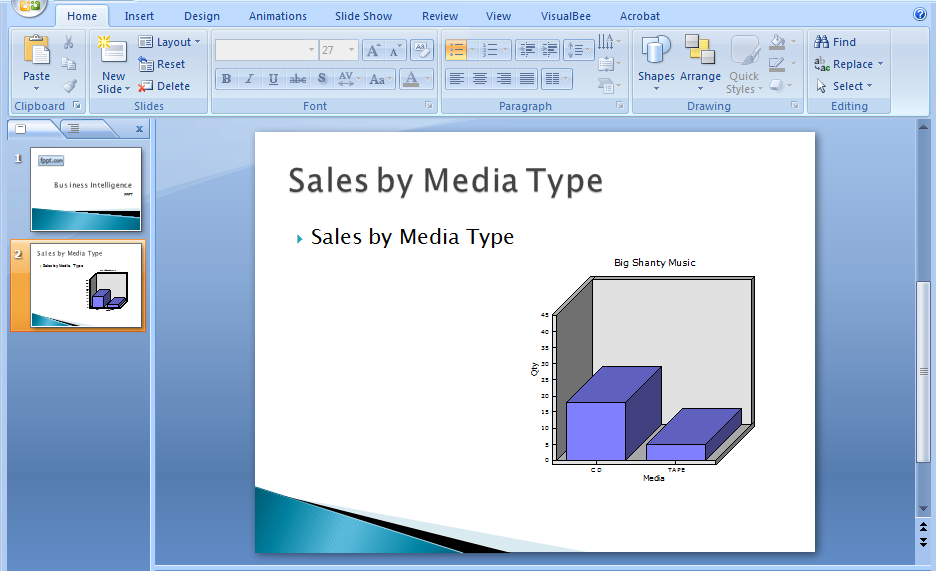This screenshot has height=571, width=936.
Task: Open the font size combo box
Action: (339, 50)
